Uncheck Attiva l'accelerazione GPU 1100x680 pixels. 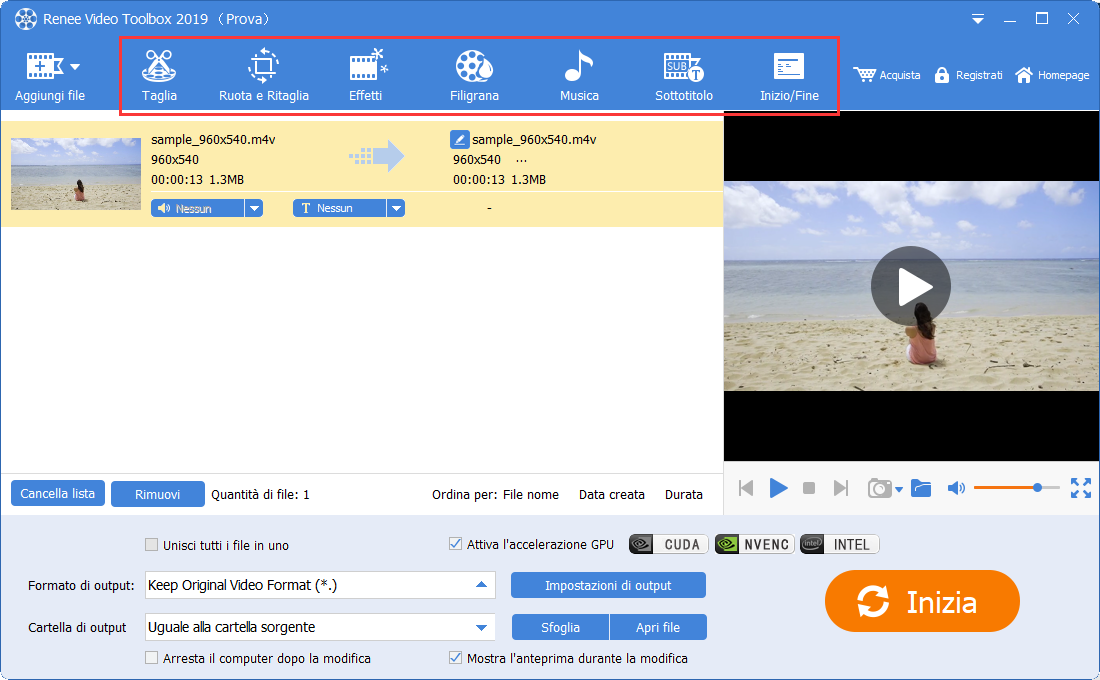[x=455, y=544]
